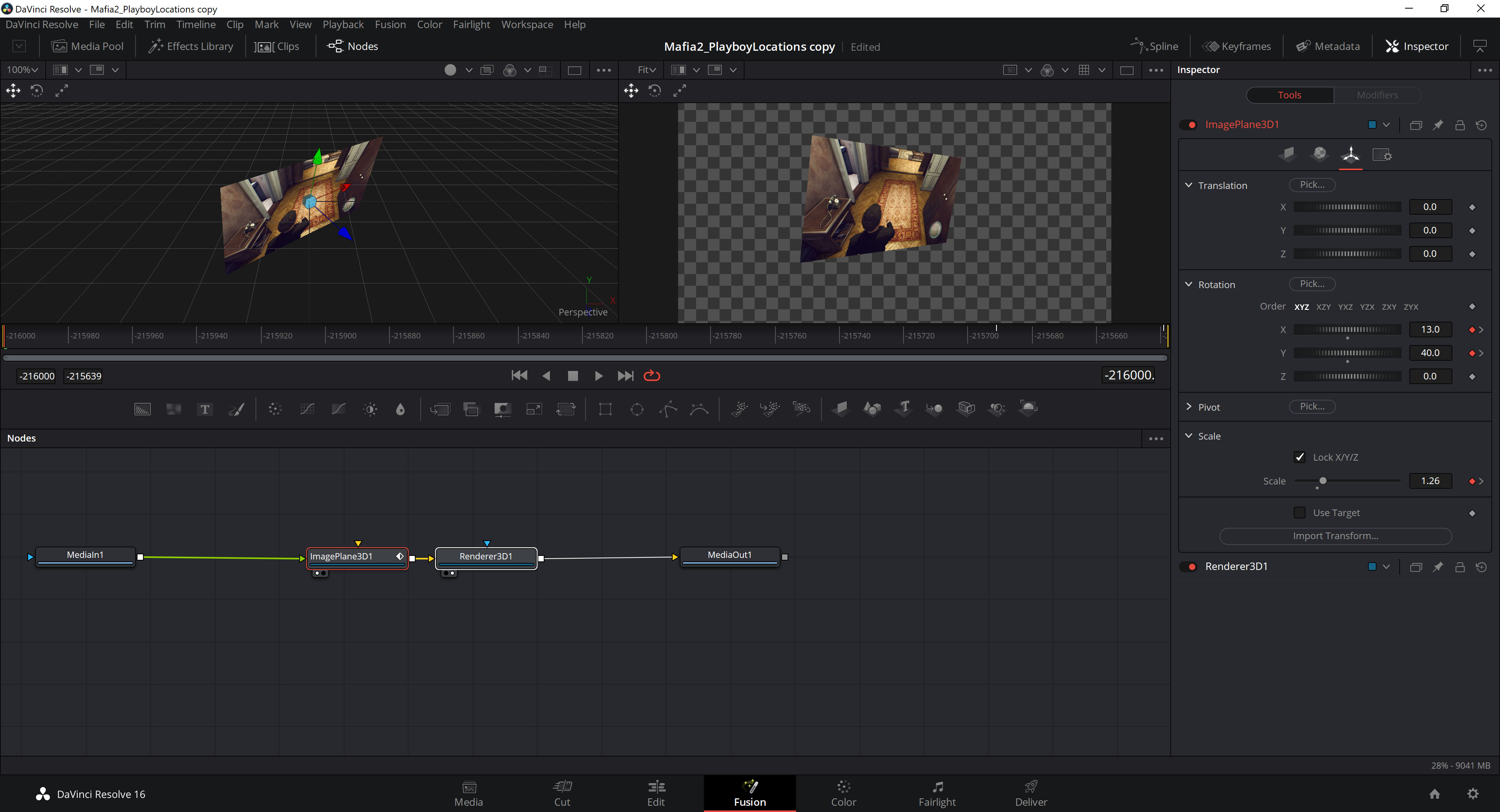Add a Resize node from toolbar

pyautogui.click(x=534, y=409)
